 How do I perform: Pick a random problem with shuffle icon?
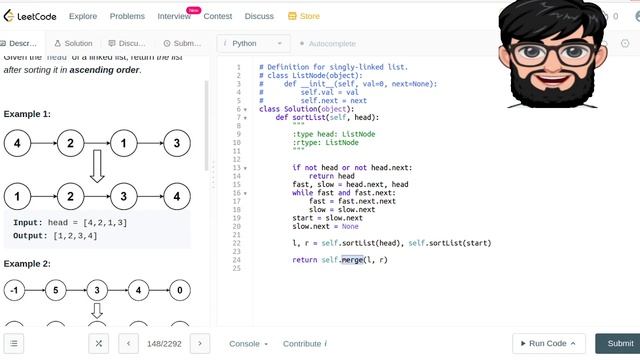(98, 343)
